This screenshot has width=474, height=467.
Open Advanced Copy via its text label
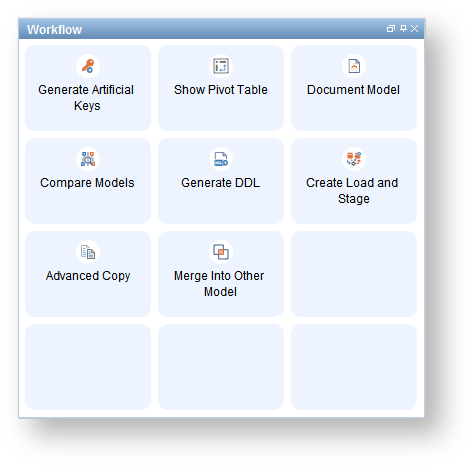coord(88,276)
